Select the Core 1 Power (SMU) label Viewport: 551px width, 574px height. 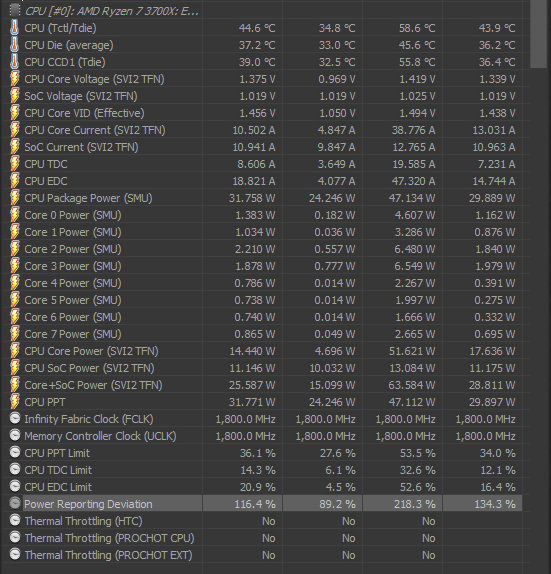tap(73, 232)
